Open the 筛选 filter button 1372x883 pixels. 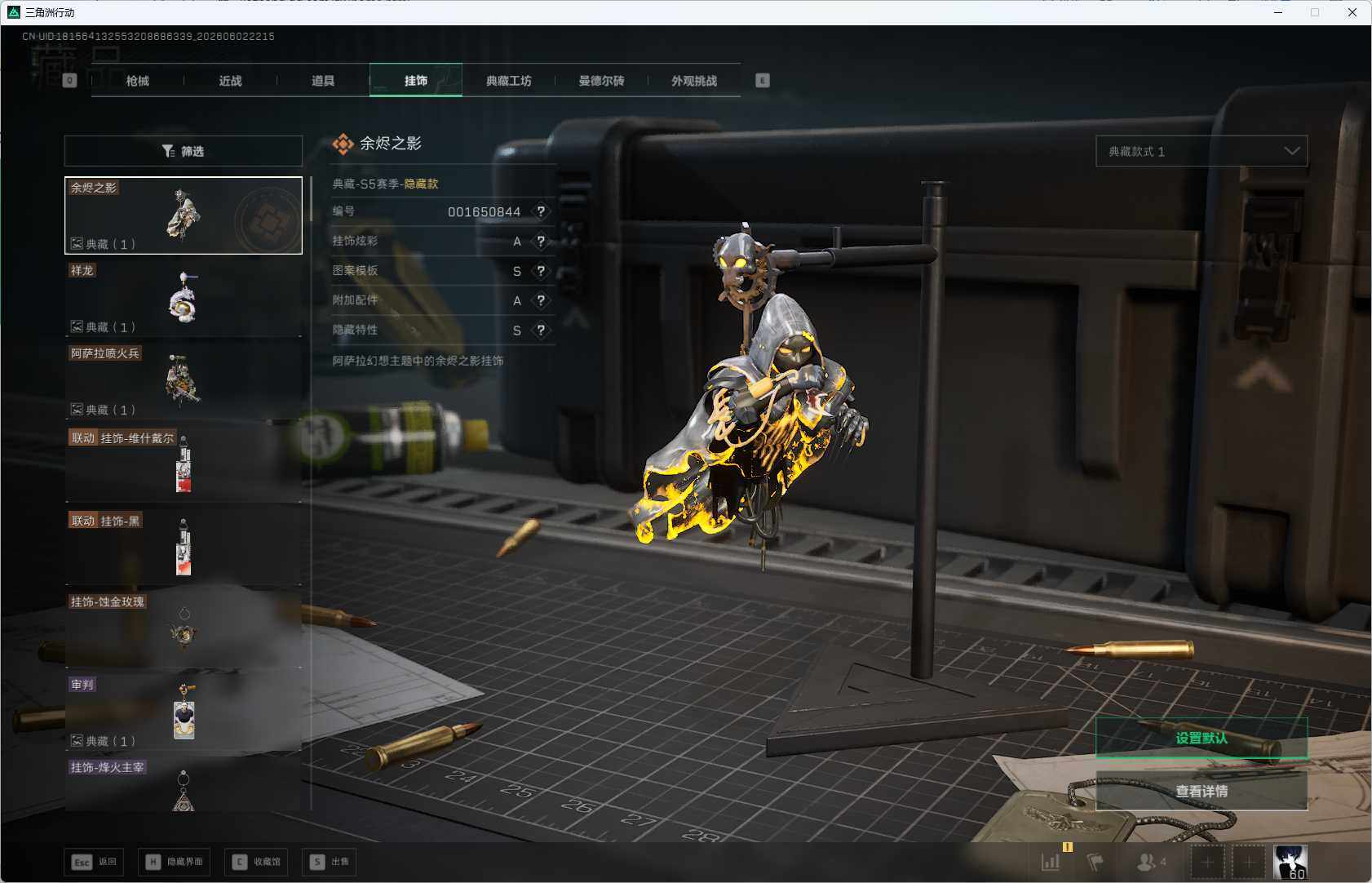pos(184,151)
